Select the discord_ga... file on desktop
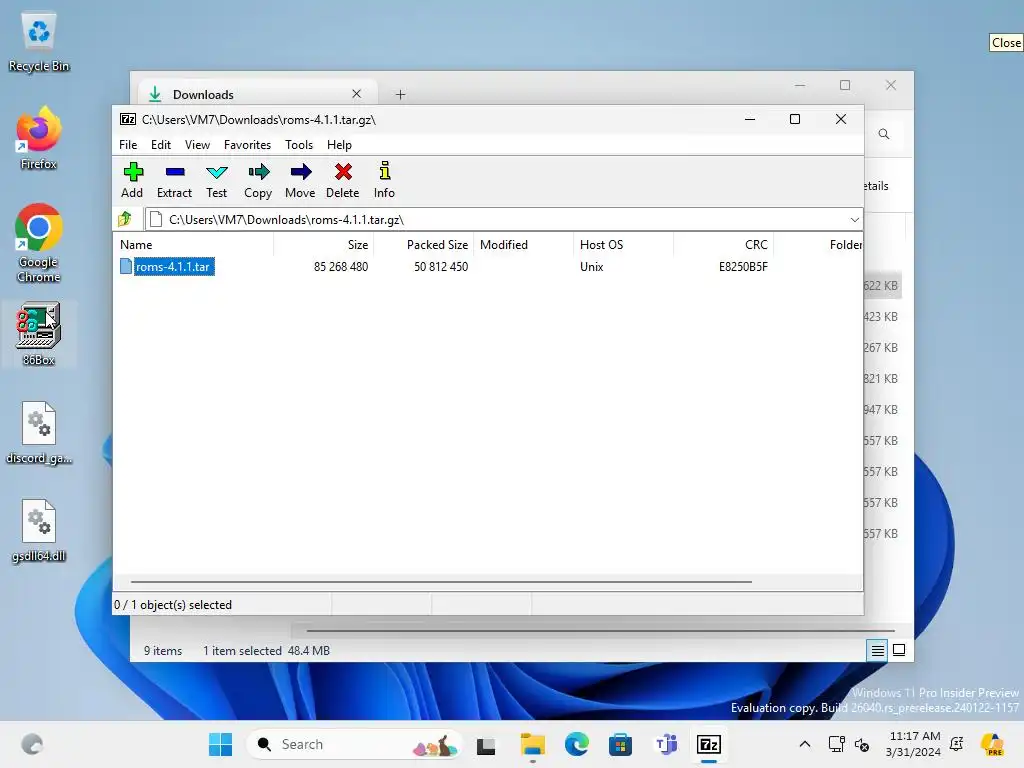This screenshot has width=1024, height=768. pos(39,433)
